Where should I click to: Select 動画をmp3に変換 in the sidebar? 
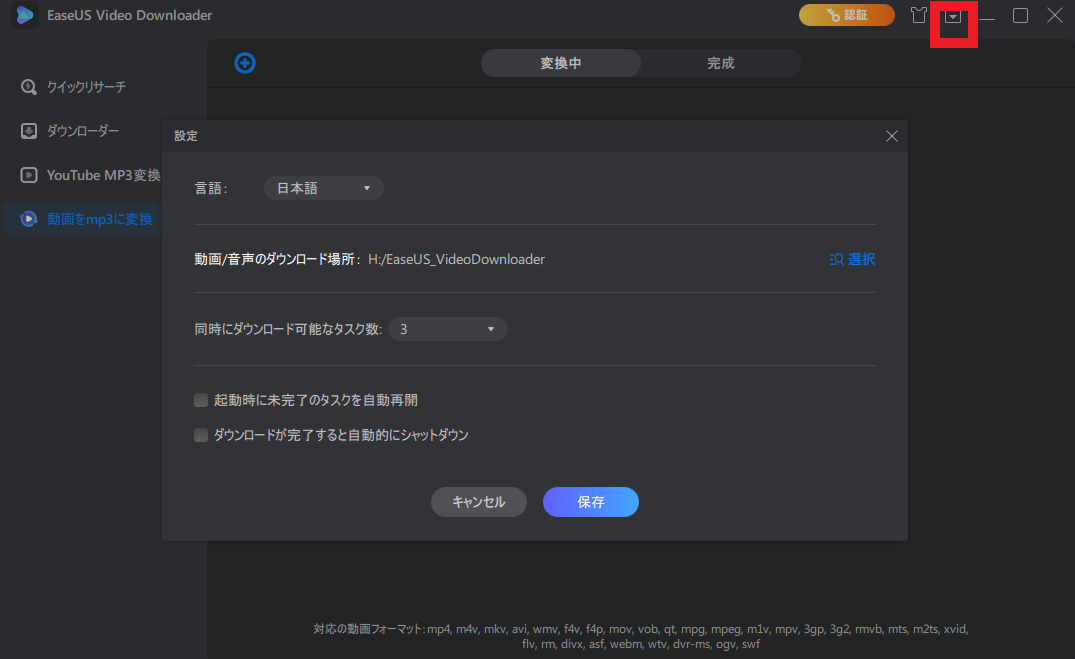[82, 219]
